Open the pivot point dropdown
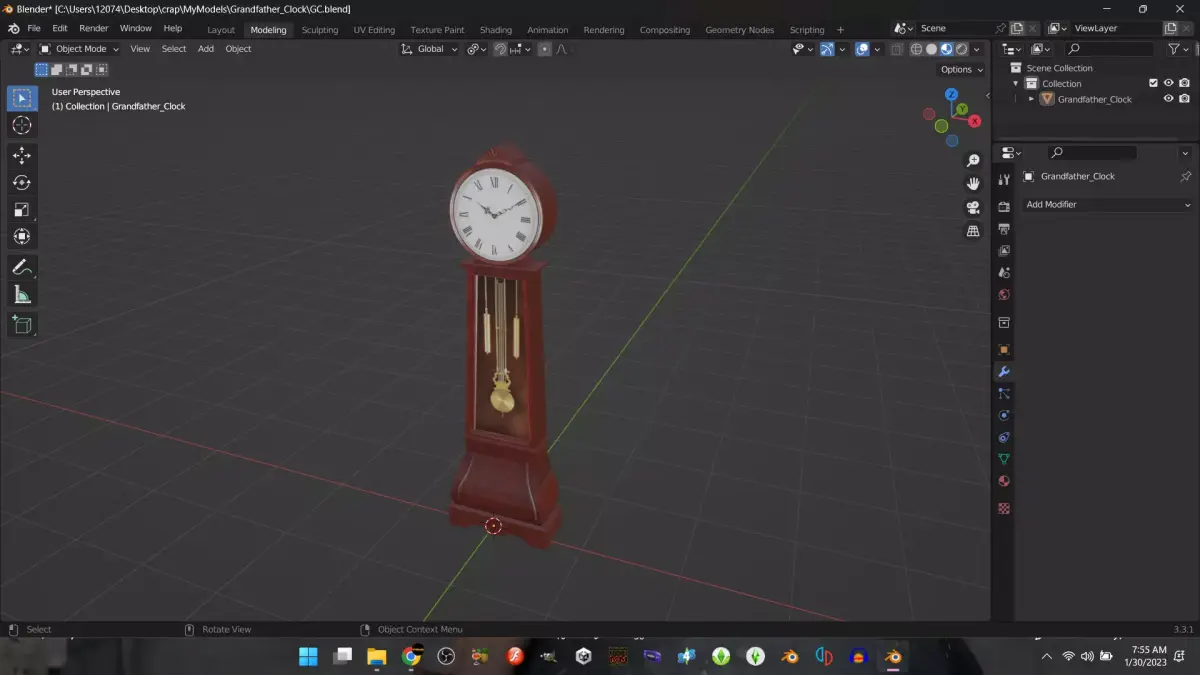This screenshot has height=675, width=1200. 476,49
